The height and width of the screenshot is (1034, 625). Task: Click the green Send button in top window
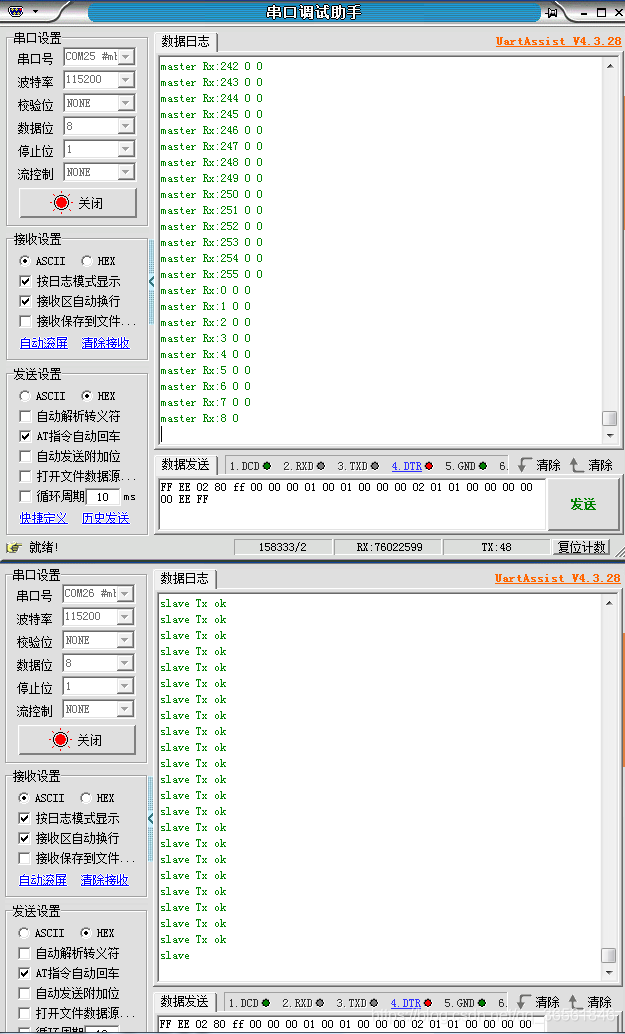click(x=583, y=504)
